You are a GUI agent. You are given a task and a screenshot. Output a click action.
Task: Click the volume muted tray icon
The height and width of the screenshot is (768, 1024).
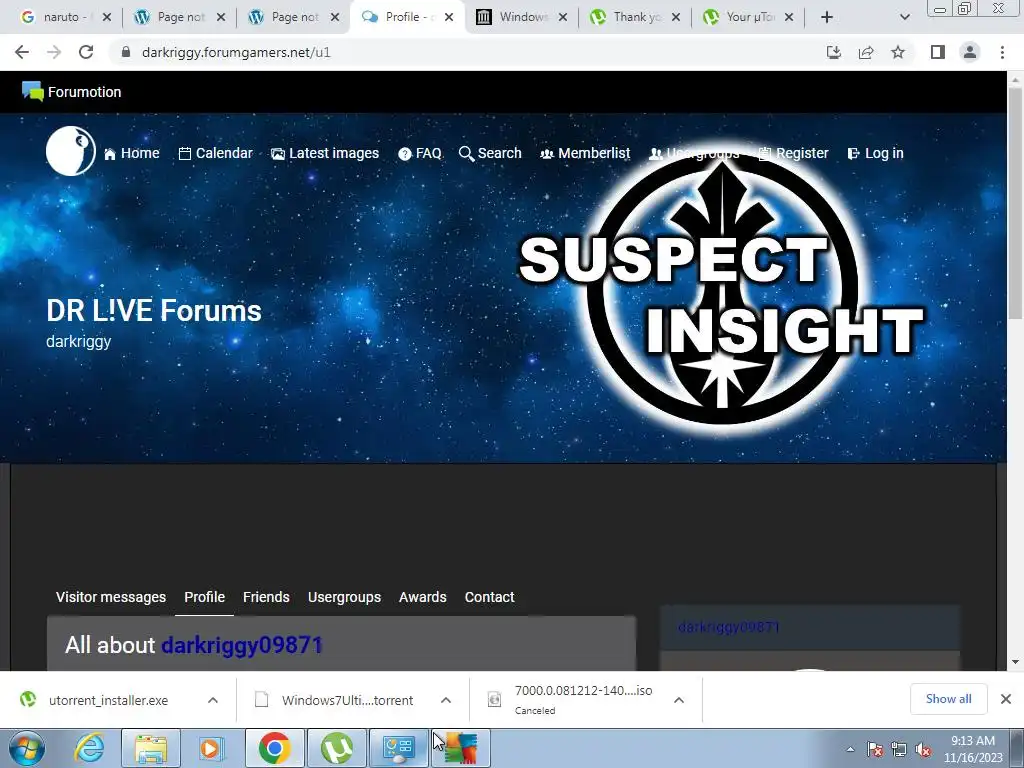click(923, 750)
